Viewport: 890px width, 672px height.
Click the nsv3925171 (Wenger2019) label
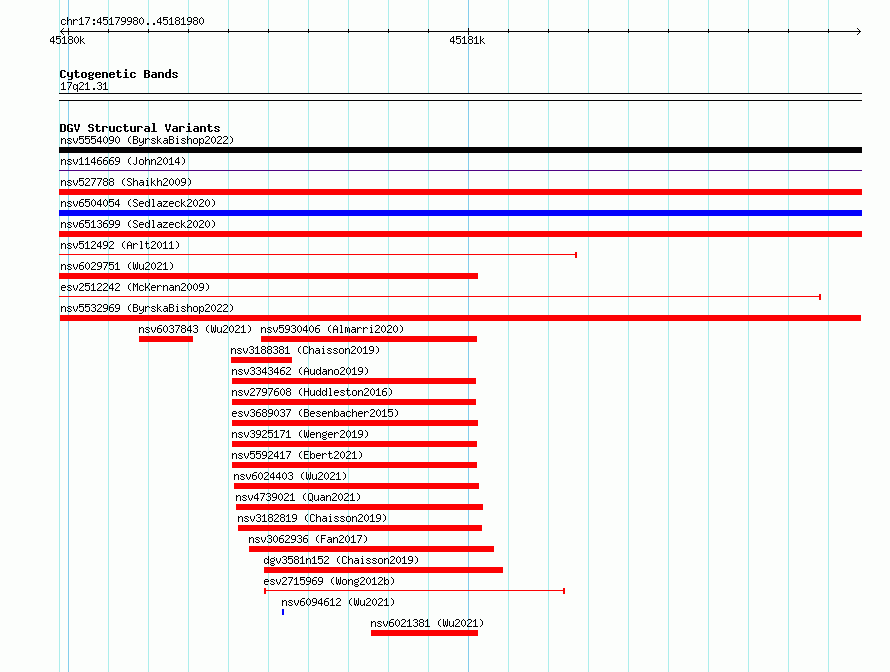tap(300, 434)
